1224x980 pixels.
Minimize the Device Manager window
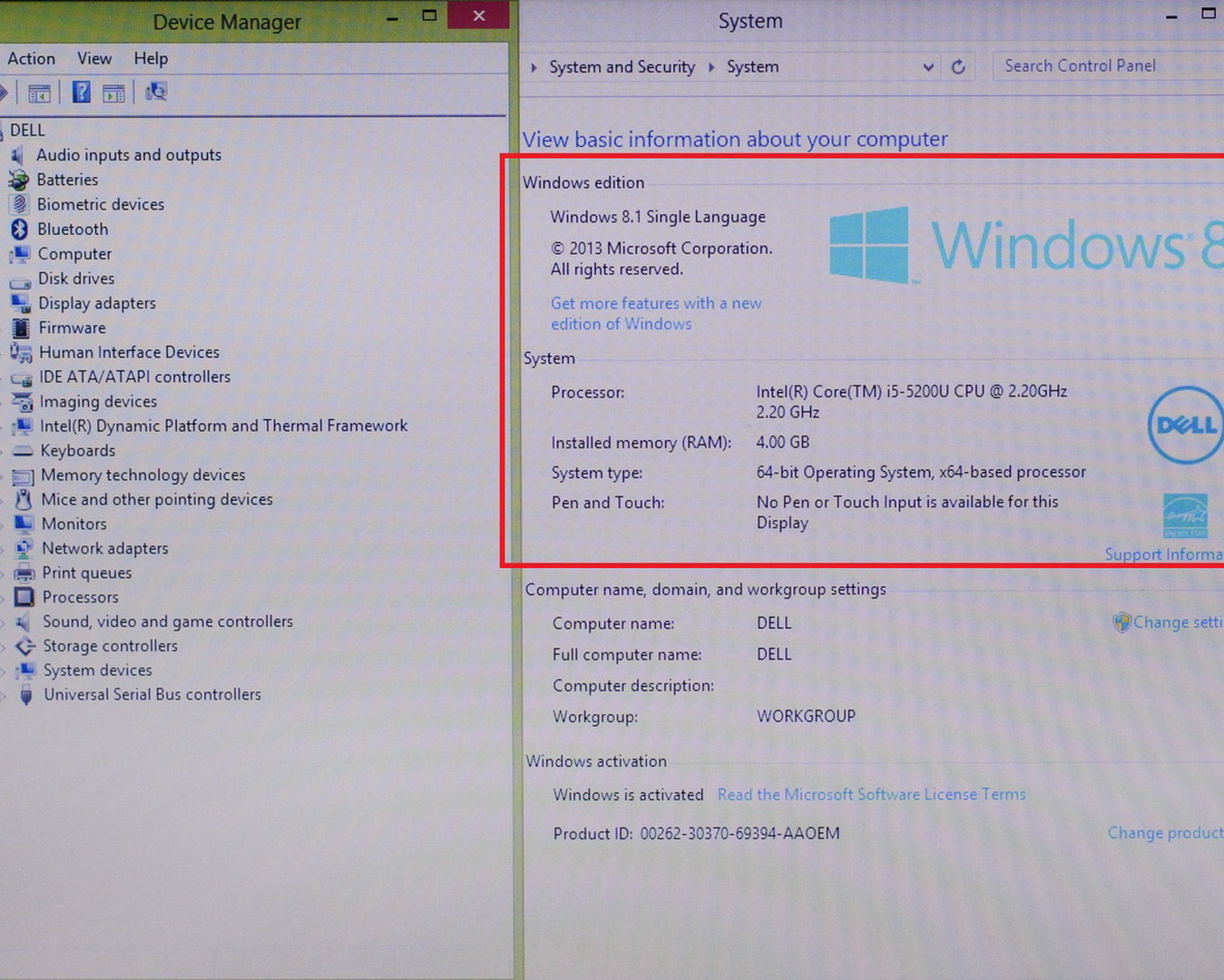coord(393,18)
